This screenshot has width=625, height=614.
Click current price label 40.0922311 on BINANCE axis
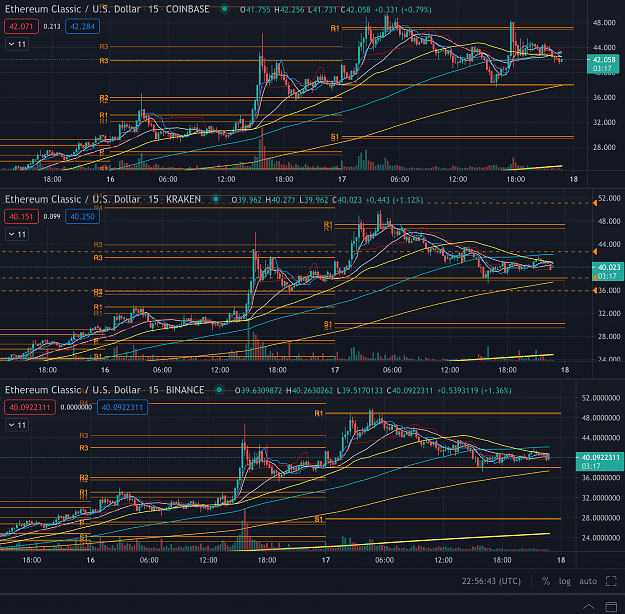point(600,462)
